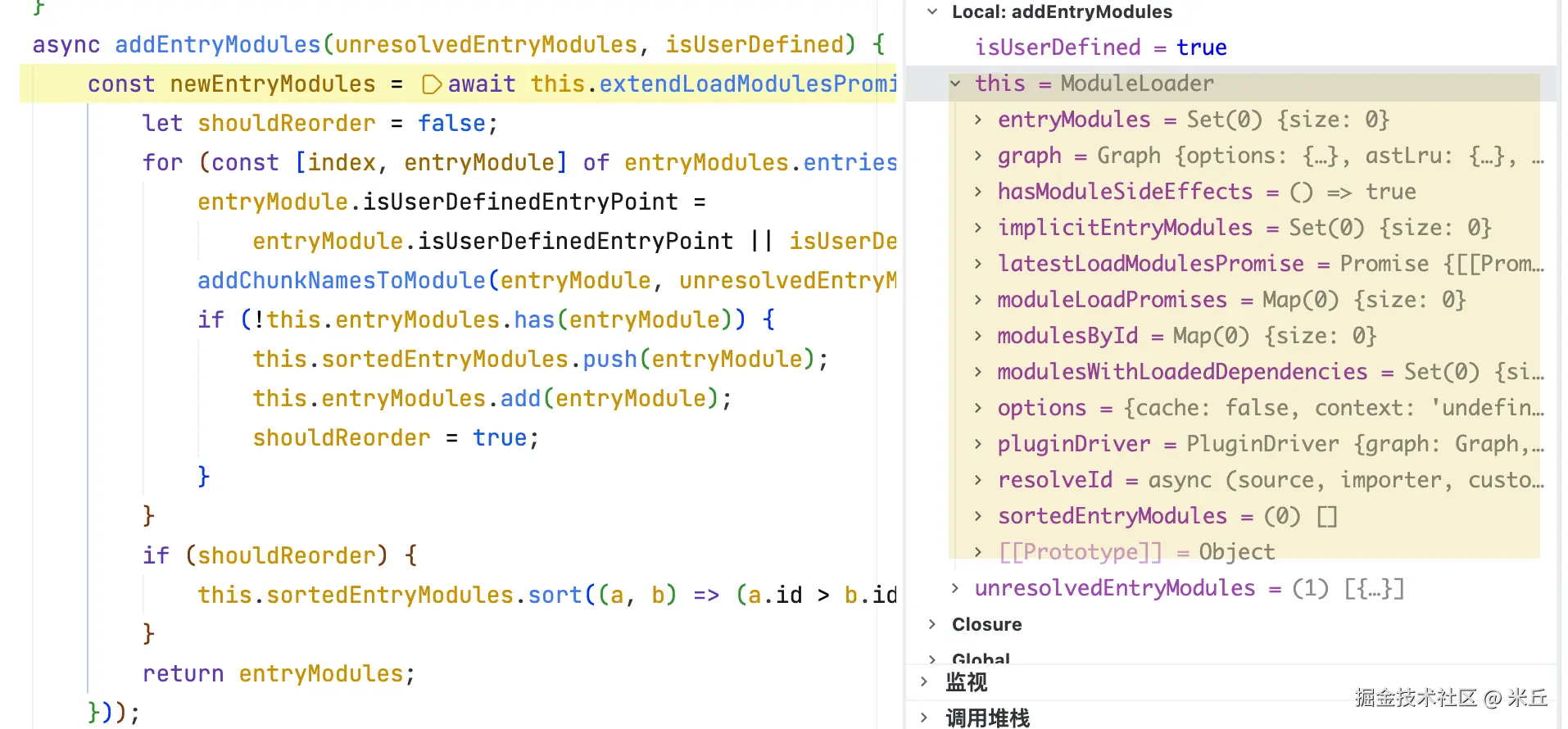This screenshot has height=729, width=1568.
Task: Click 'this.entryModules.add(entryModule);' line
Action: coord(492,398)
